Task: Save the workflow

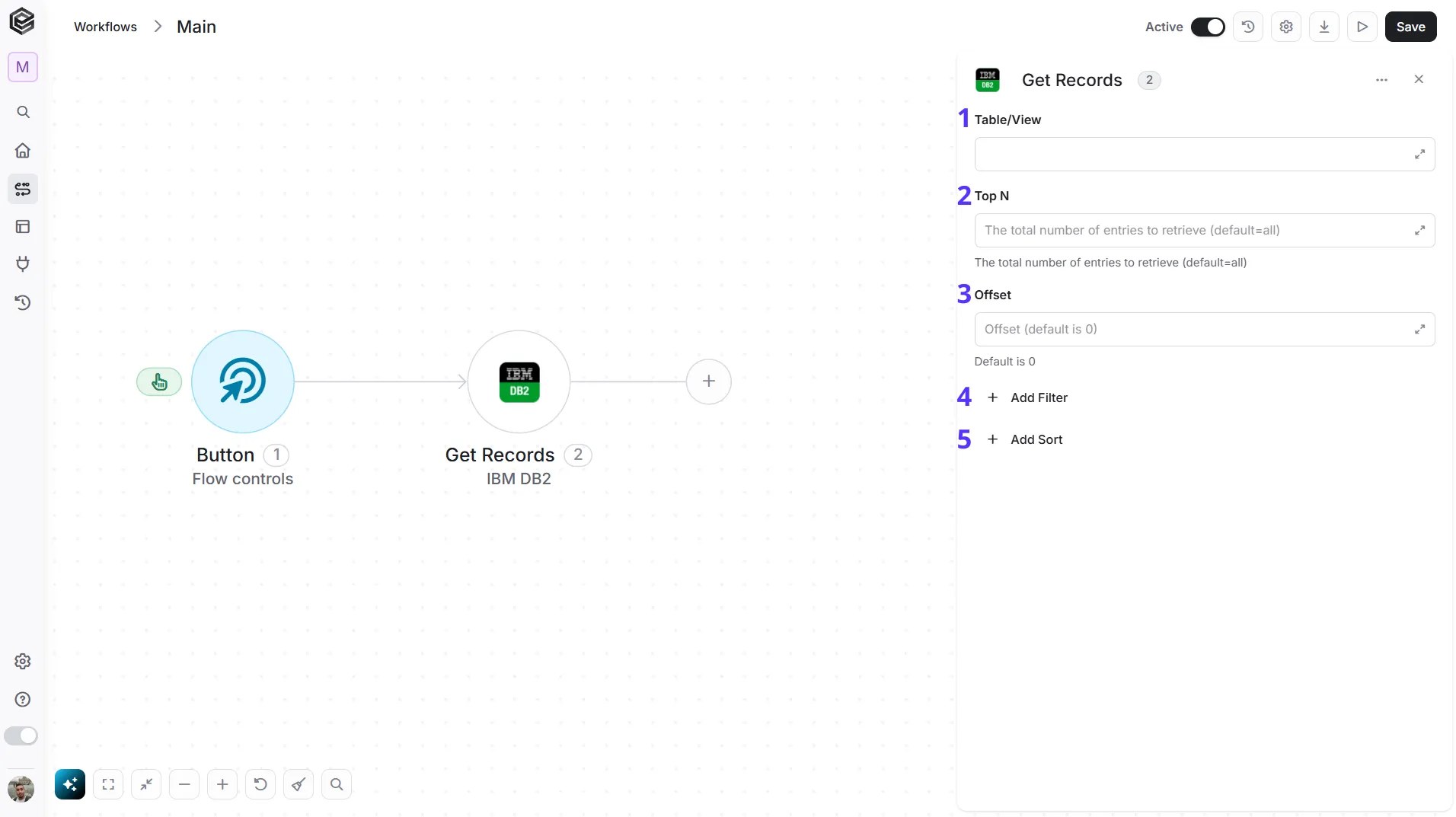Action: (x=1410, y=27)
